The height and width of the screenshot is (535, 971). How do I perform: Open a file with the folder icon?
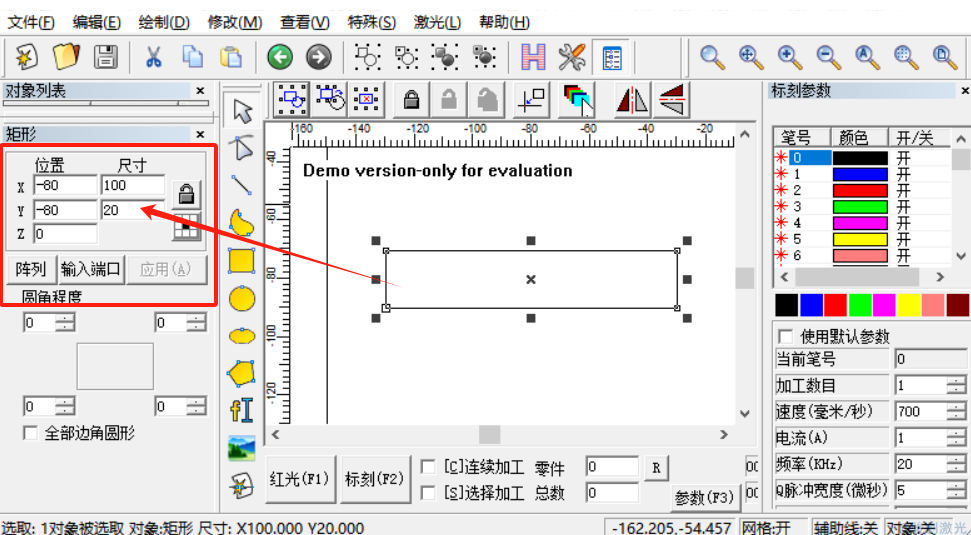coord(66,57)
